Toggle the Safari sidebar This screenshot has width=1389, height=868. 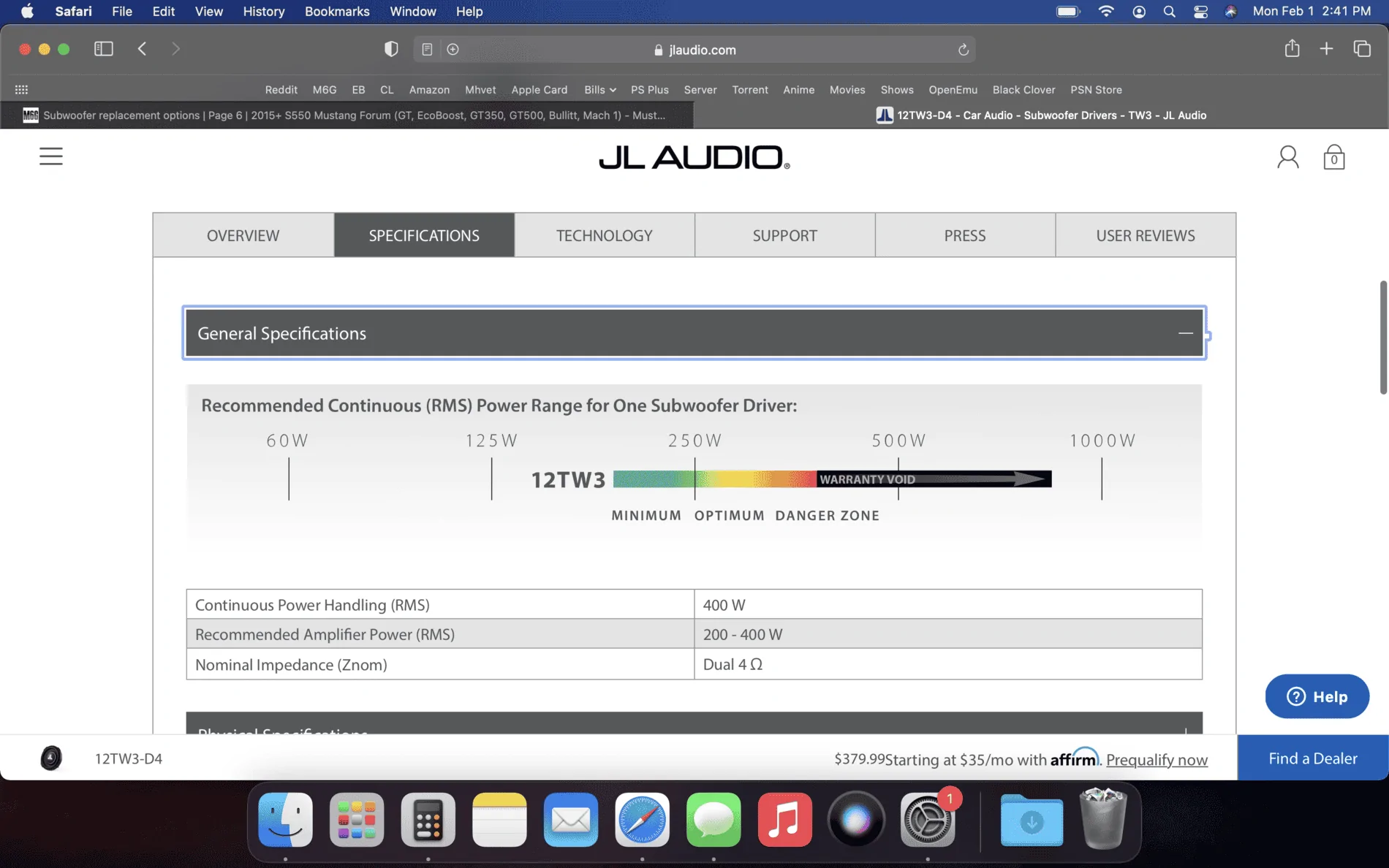[x=104, y=49]
